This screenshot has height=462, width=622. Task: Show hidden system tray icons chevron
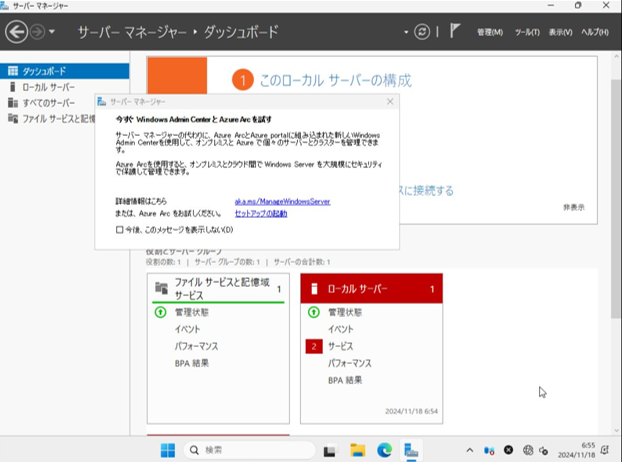tap(470, 450)
